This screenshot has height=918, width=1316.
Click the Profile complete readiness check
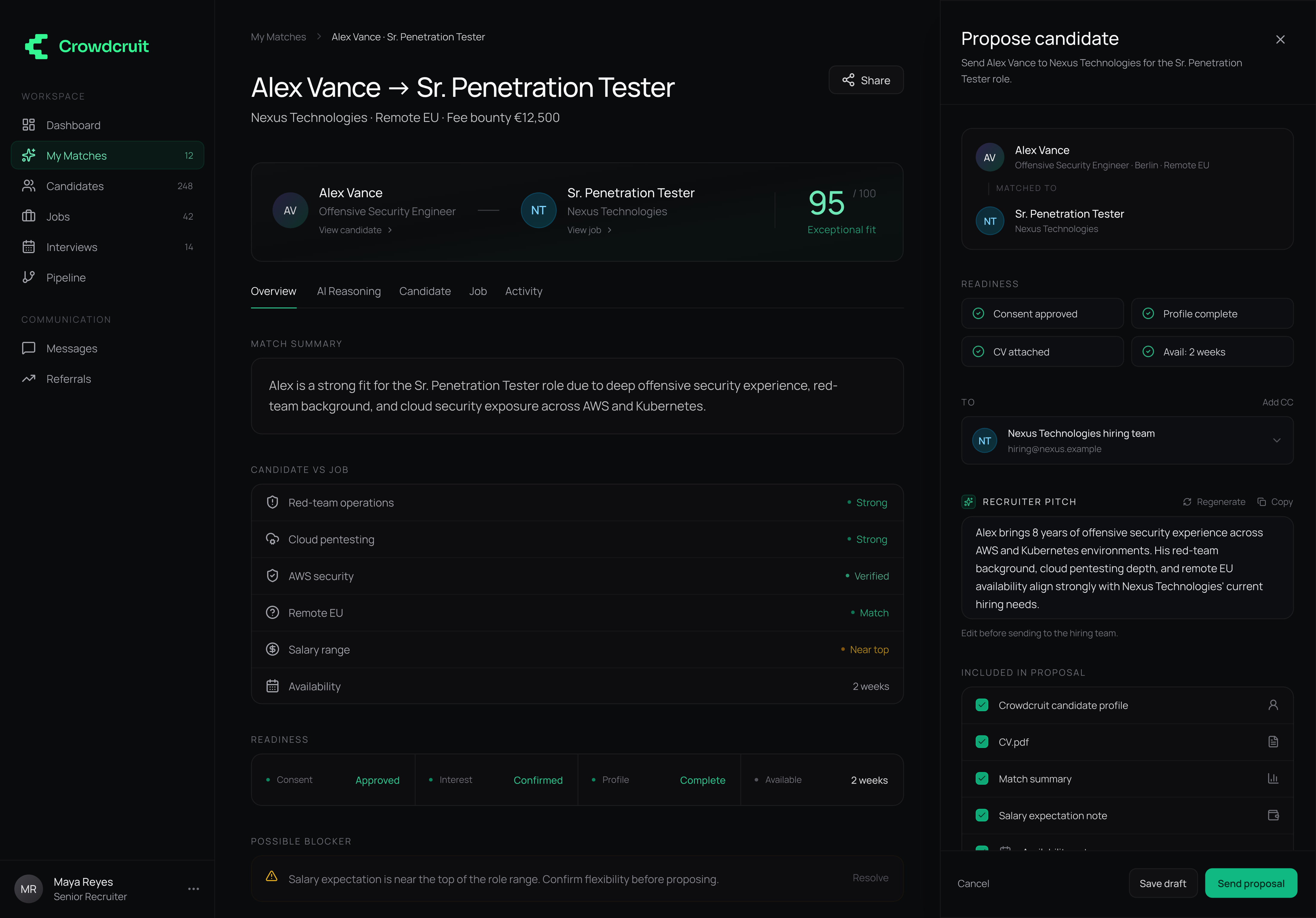click(x=1212, y=313)
